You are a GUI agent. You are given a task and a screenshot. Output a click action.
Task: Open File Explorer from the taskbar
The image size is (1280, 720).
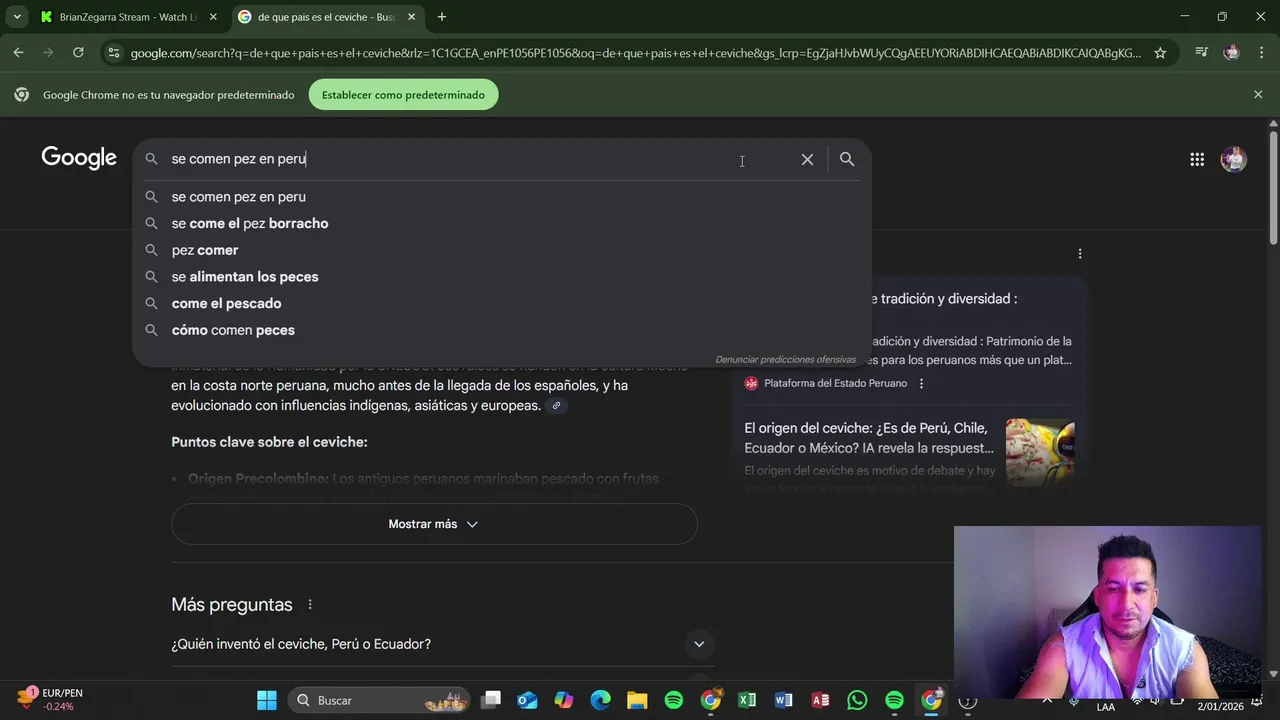[x=637, y=700]
